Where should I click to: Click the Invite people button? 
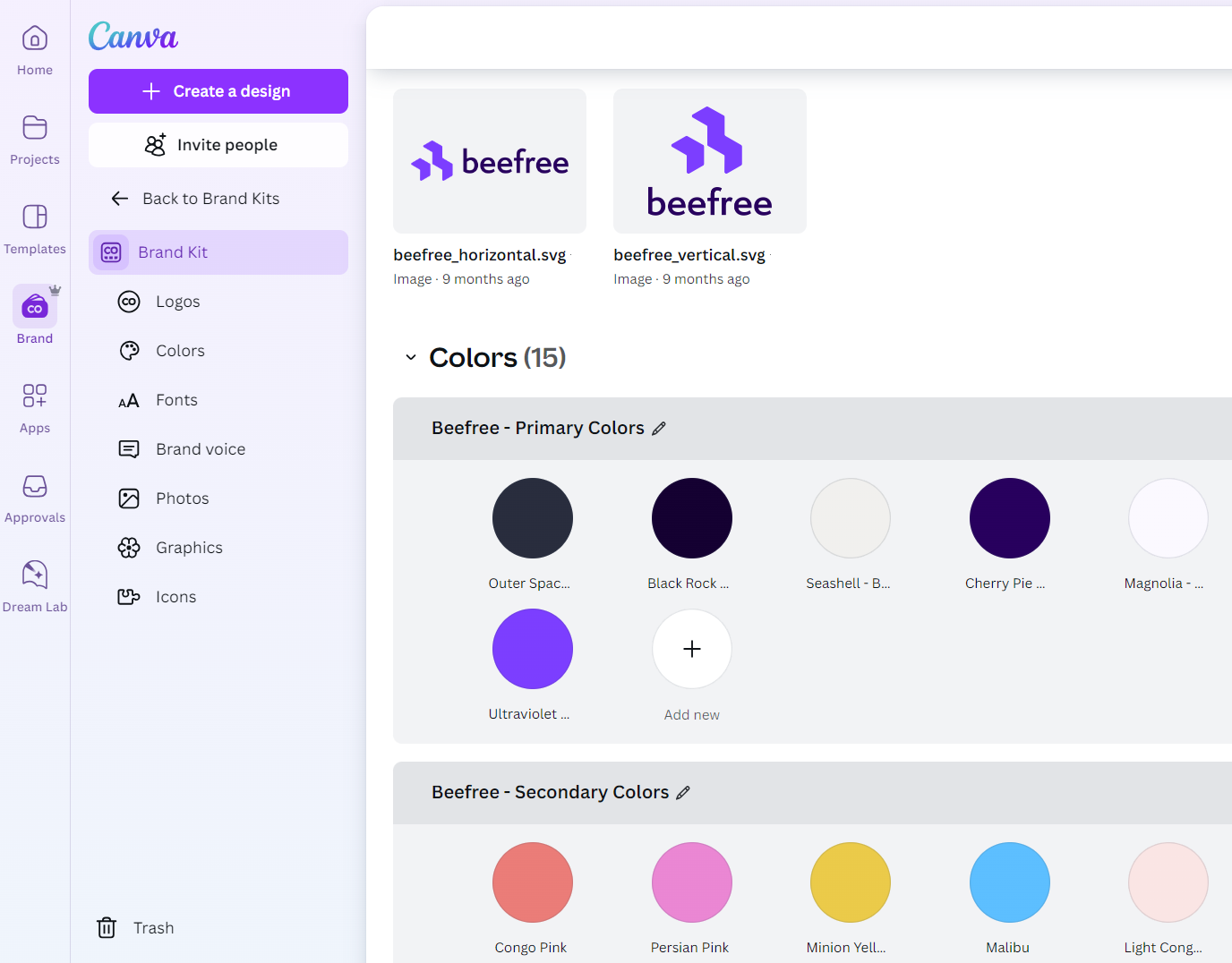tap(218, 145)
